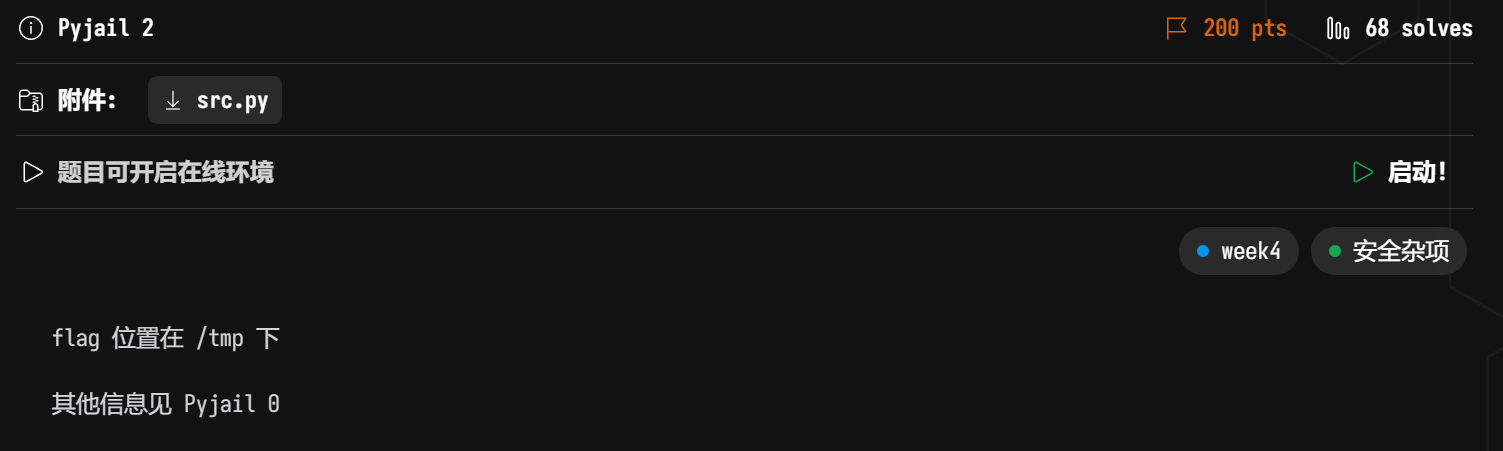Click the blue dot on week4 tag
The width and height of the screenshot is (1503, 451).
(1203, 251)
